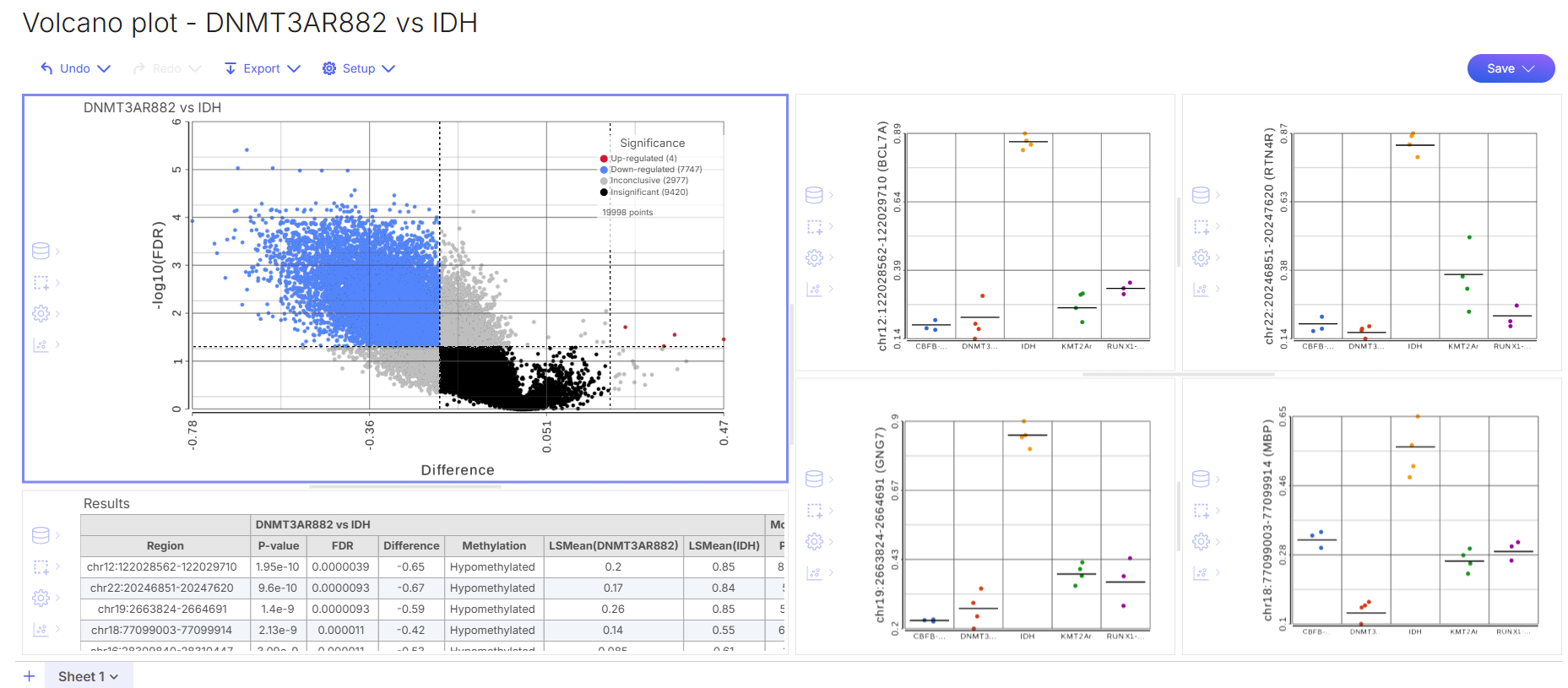
Task: Click Up-regulated red legend swatch
Action: 604,159
